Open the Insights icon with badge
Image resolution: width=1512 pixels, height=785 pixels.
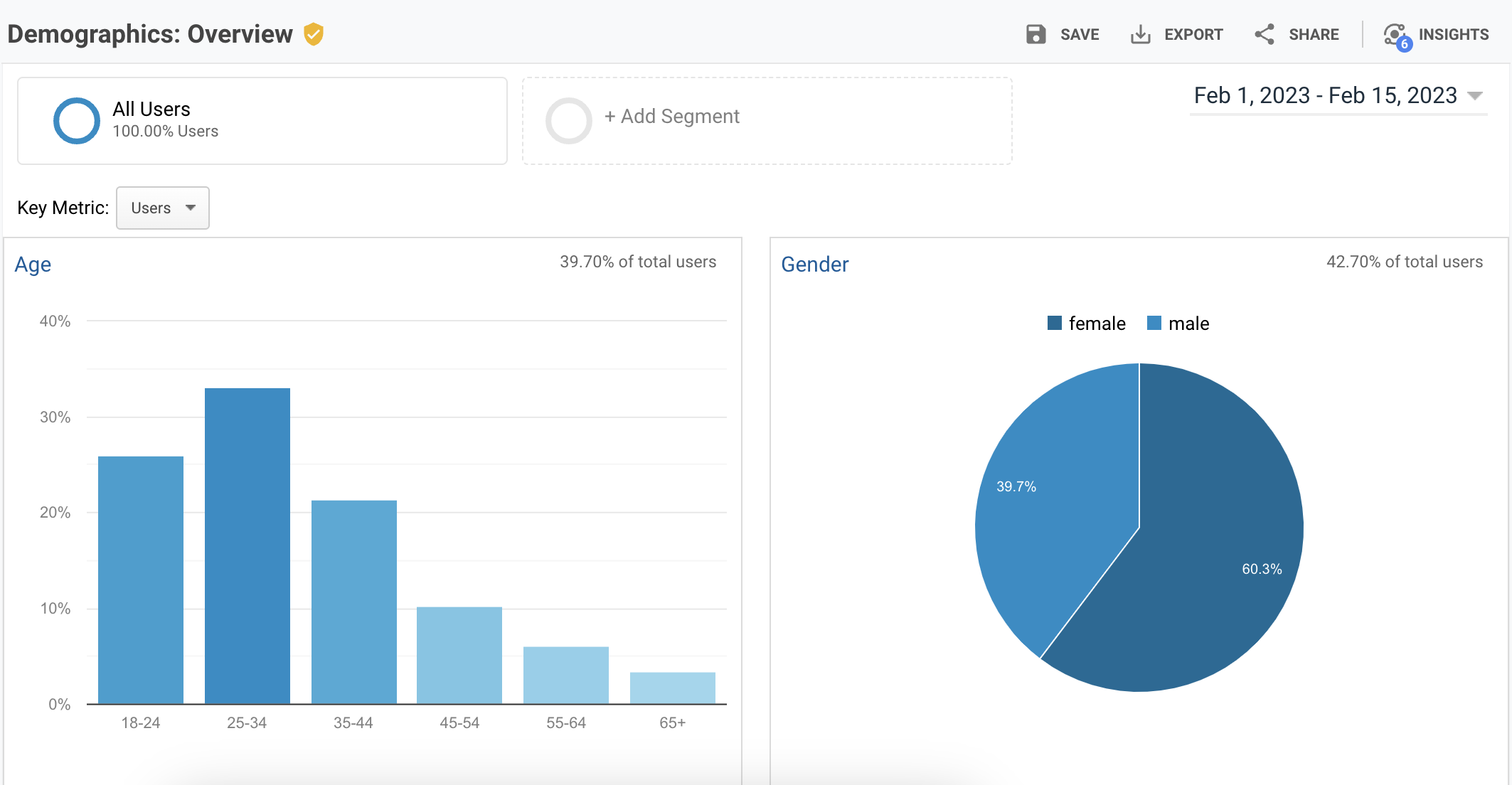[x=1394, y=33]
